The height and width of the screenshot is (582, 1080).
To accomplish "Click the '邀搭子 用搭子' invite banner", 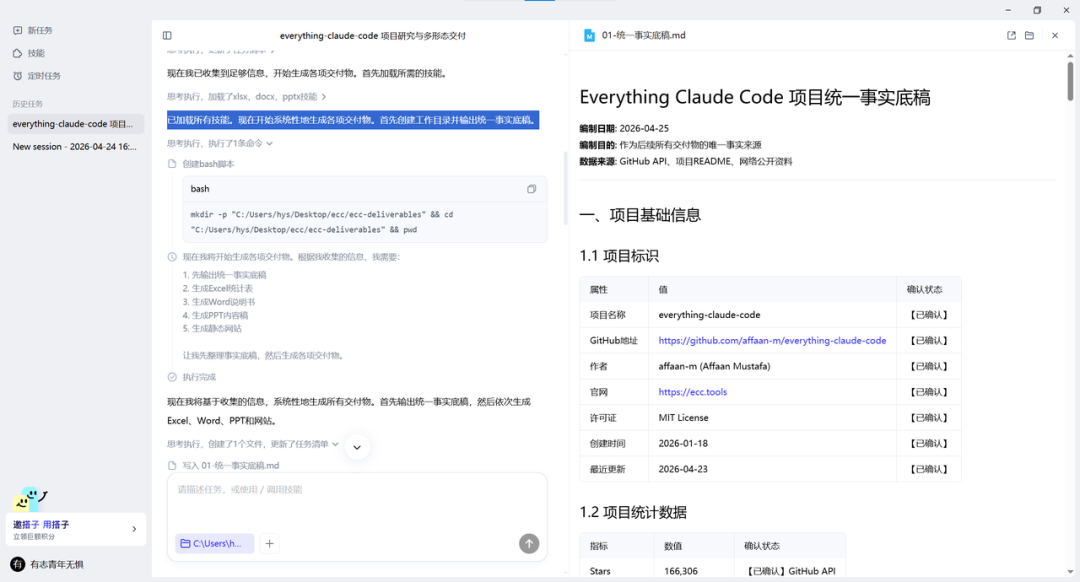I will (x=76, y=529).
